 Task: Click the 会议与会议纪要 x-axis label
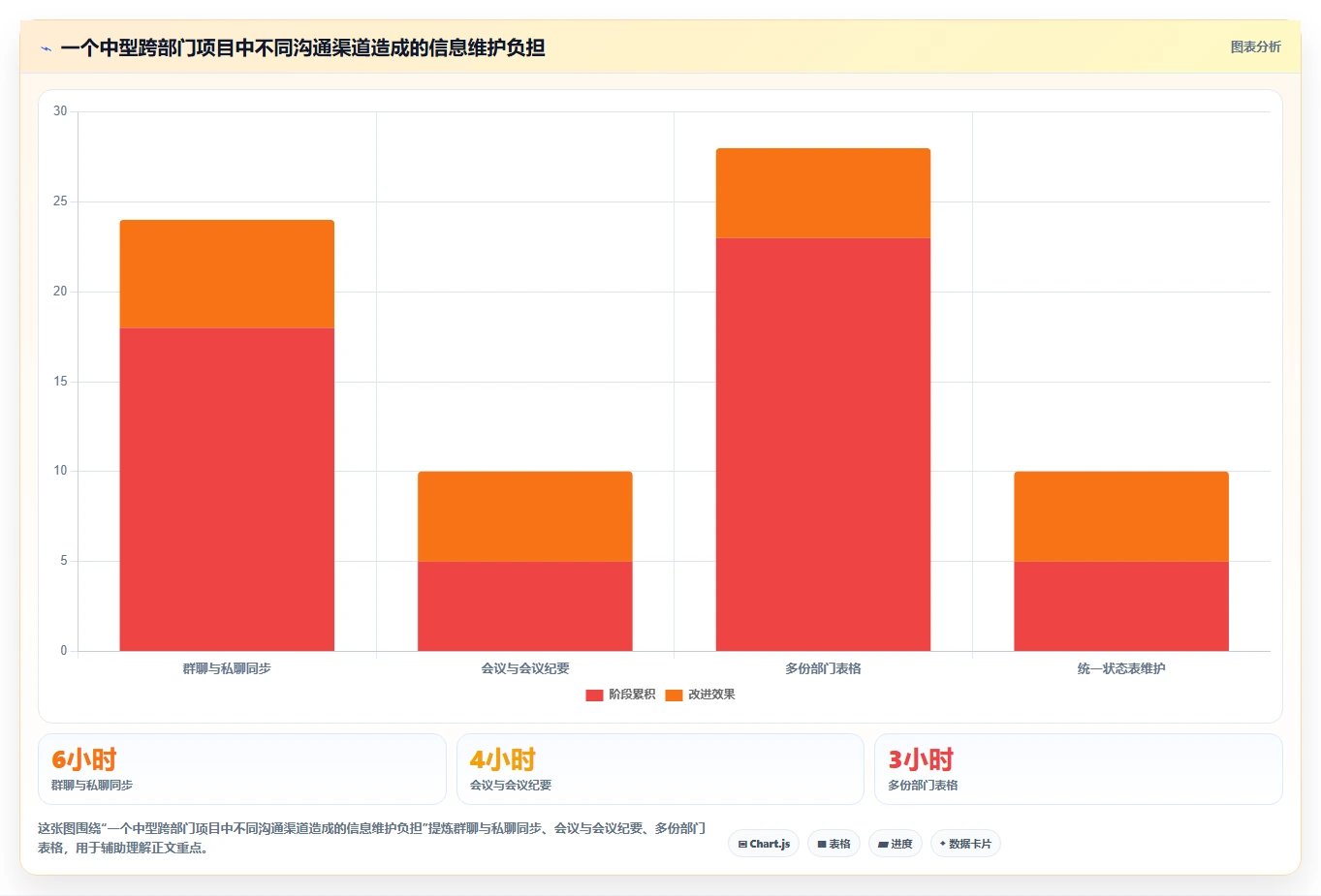[x=525, y=668]
